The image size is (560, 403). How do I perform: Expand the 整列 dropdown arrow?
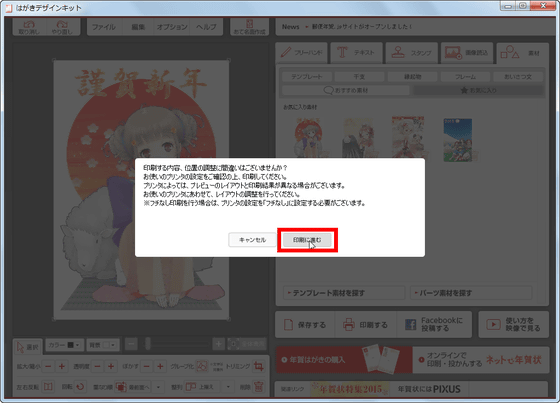228,387
